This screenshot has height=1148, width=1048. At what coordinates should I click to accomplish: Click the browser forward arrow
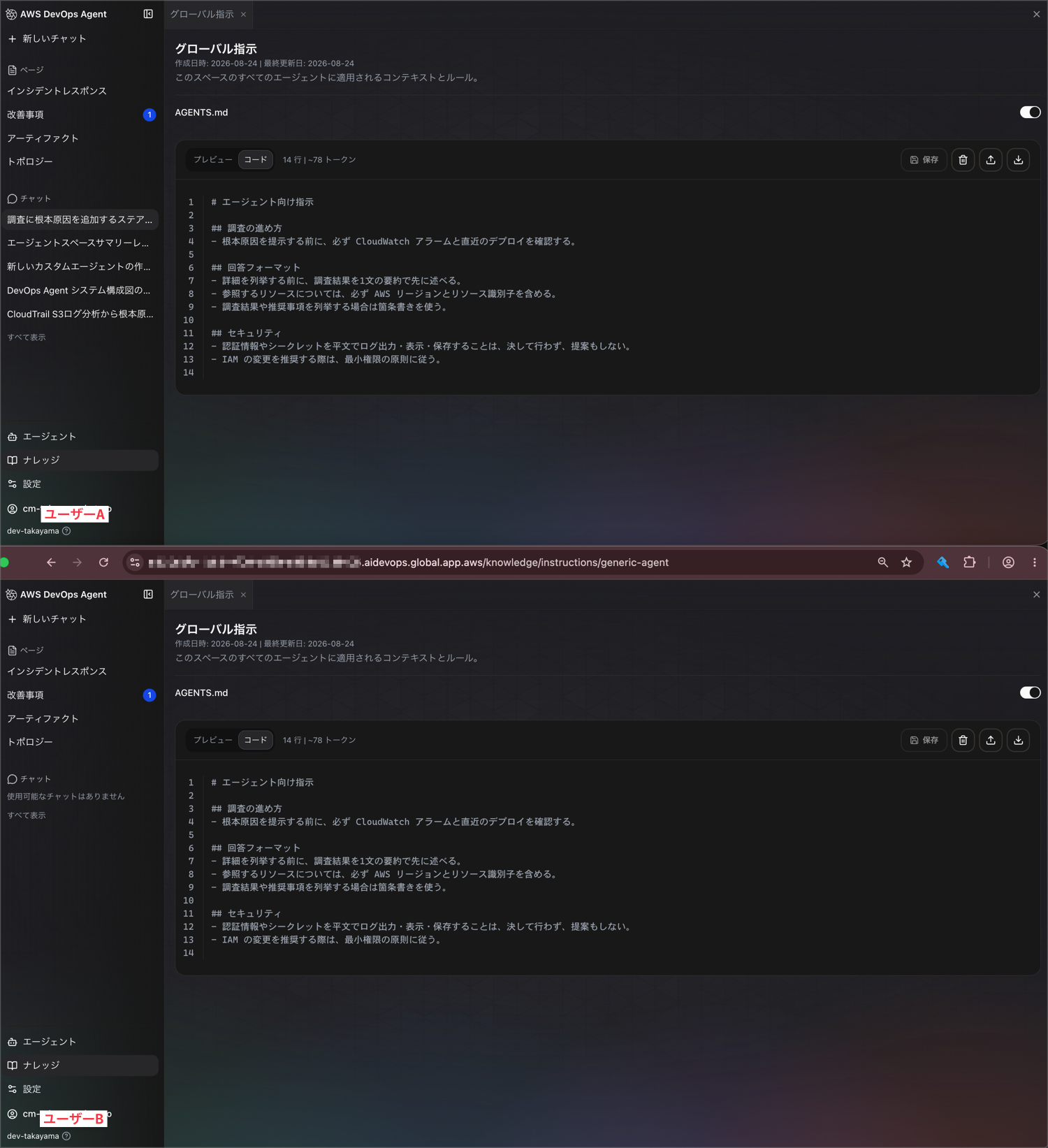[78, 562]
